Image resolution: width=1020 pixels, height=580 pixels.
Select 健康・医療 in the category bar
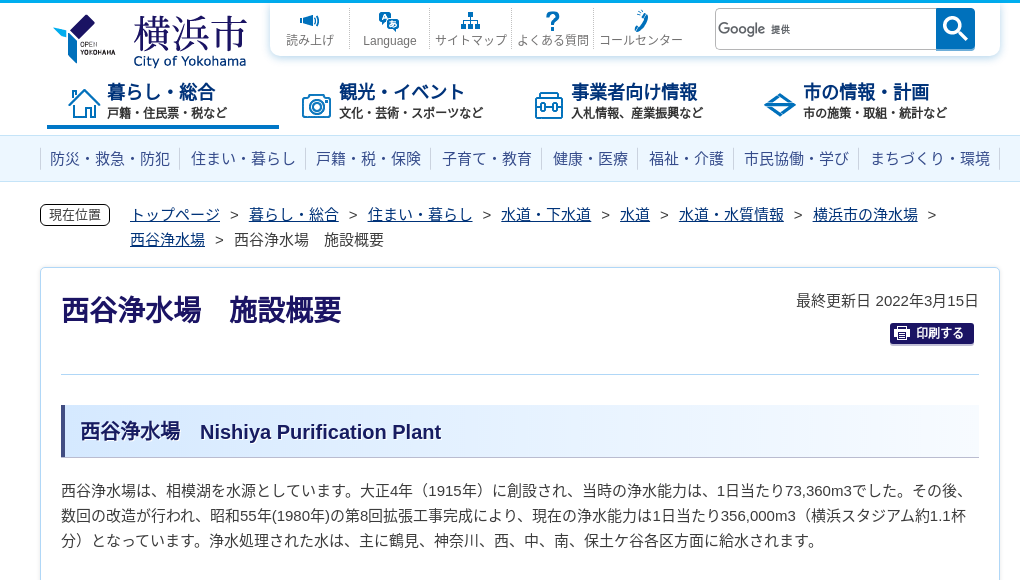590,158
